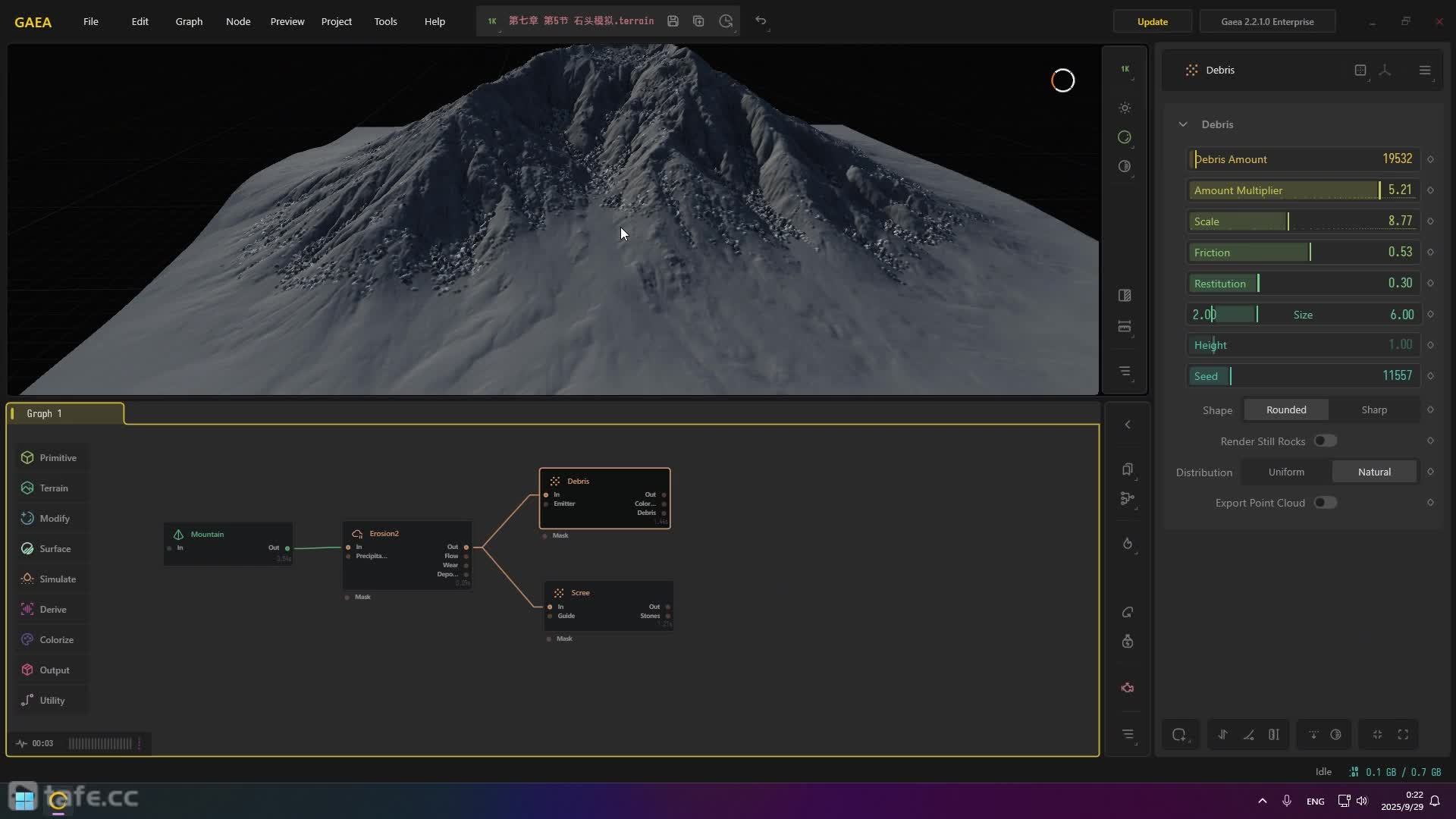Select the Scree node in graph
Screen dimensions: 1456x819
(x=608, y=593)
